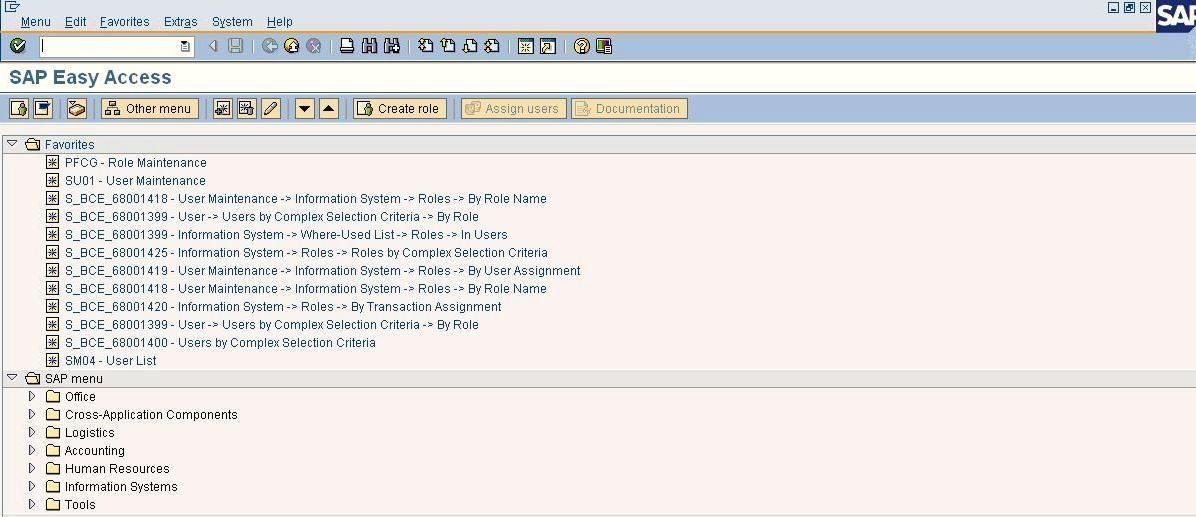Screen dimensions: 1196x517
Task: Collapse the Favorites folder
Action: (11, 143)
